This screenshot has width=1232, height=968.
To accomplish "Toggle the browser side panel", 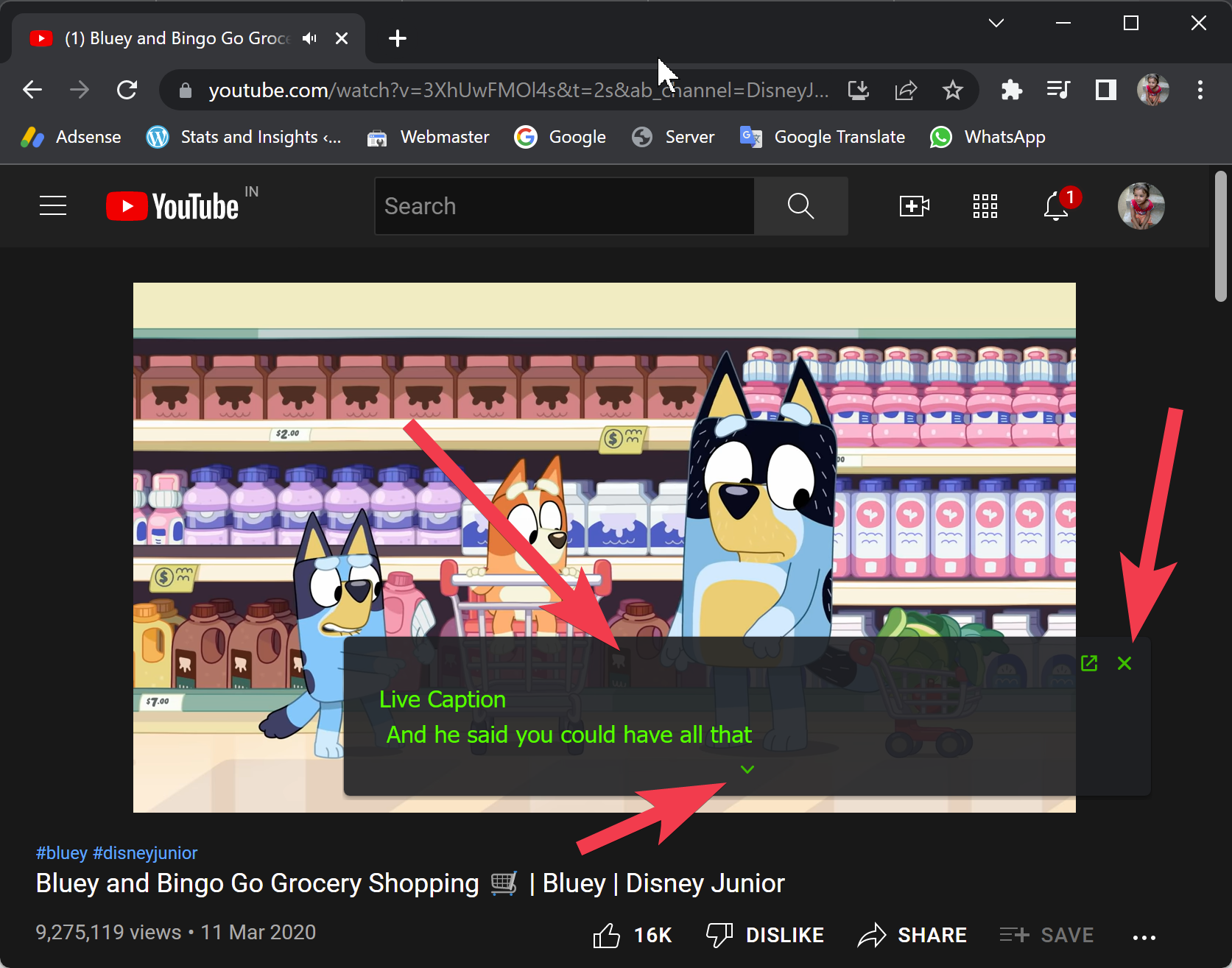I will [1106, 90].
